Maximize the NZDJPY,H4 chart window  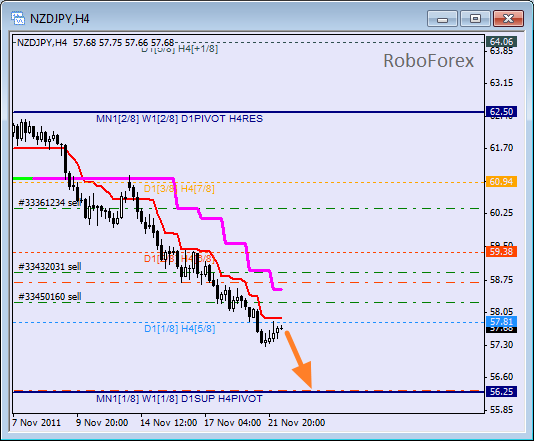tap(475, 18)
